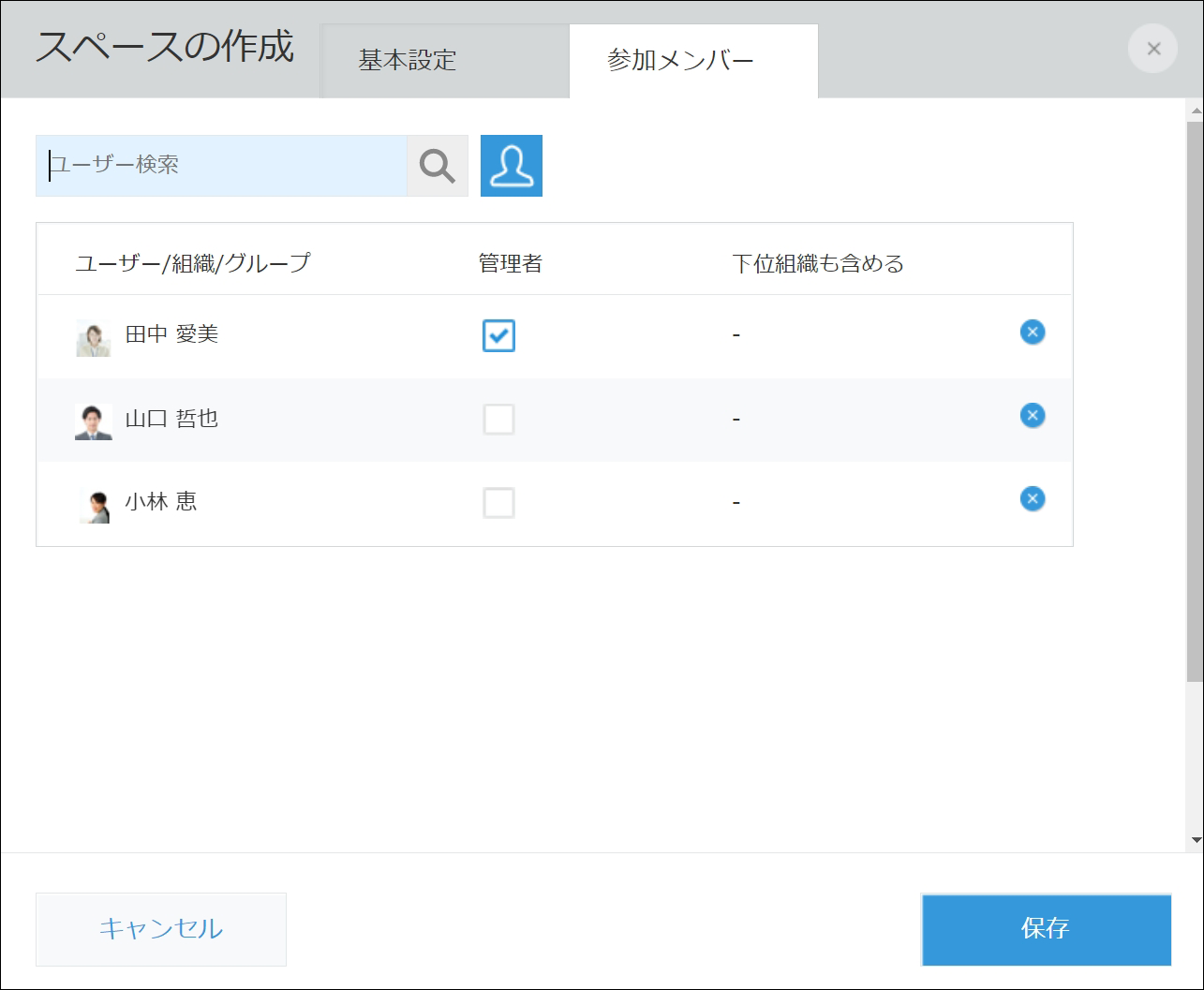Click the user search magnifier icon
This screenshot has width=1204, height=990.
coord(437,166)
